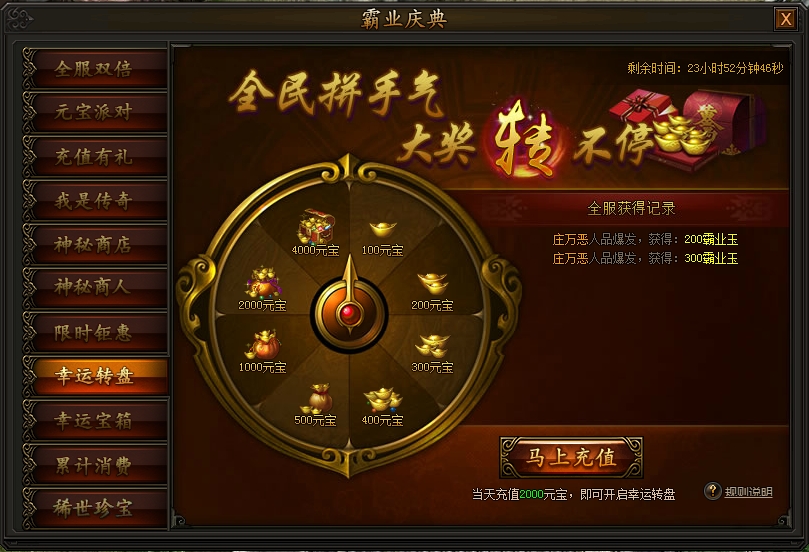The image size is (809, 552).
Task: Switch to the 全服双倍 tab
Action: coord(95,68)
